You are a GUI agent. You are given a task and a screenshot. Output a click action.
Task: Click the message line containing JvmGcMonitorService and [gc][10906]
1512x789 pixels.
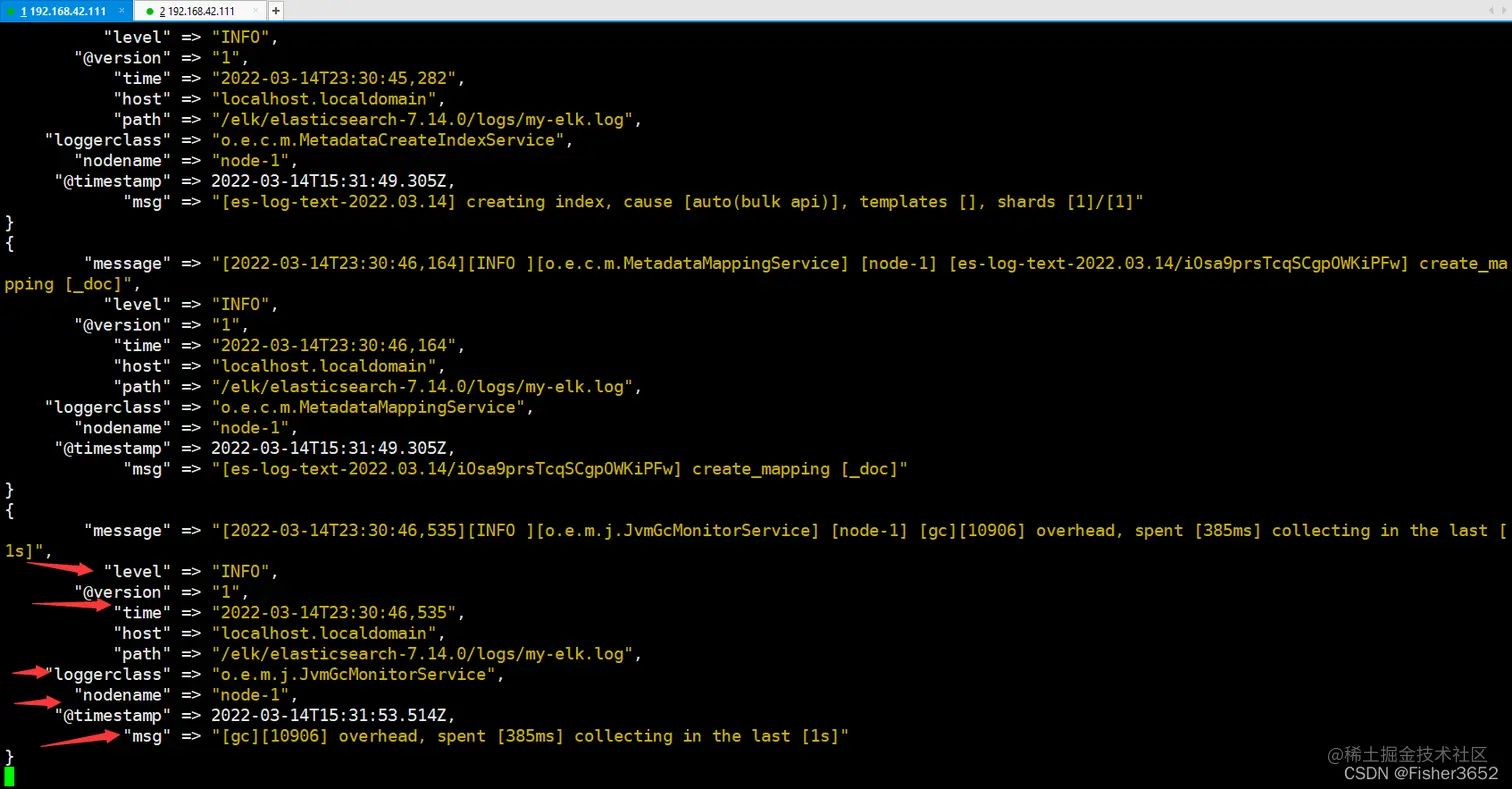coord(795,531)
